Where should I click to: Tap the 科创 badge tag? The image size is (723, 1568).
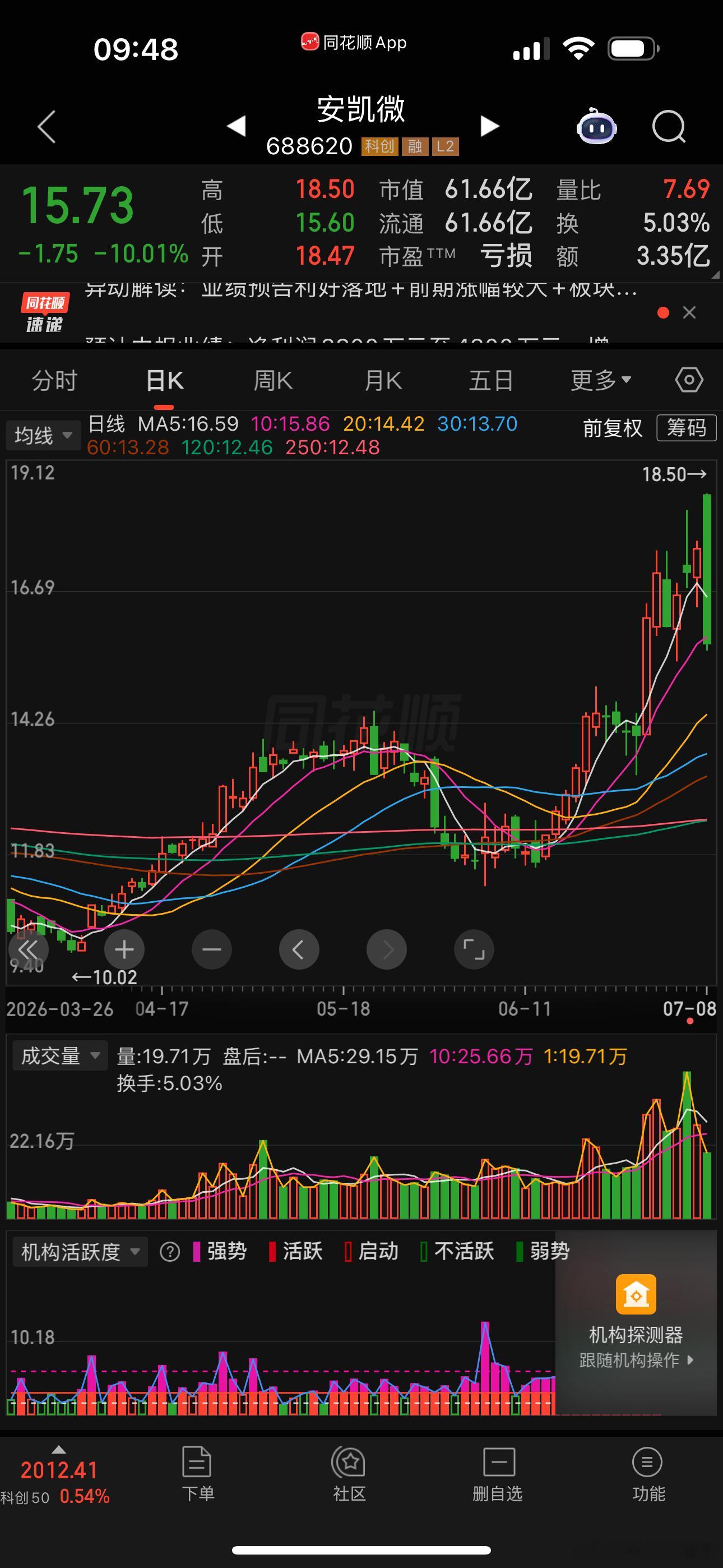pos(380,146)
